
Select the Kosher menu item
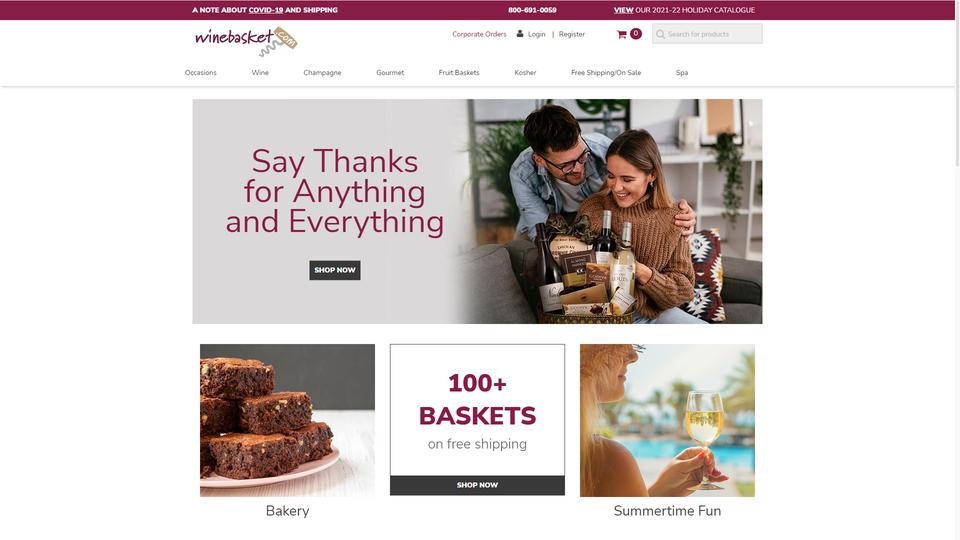525,72
